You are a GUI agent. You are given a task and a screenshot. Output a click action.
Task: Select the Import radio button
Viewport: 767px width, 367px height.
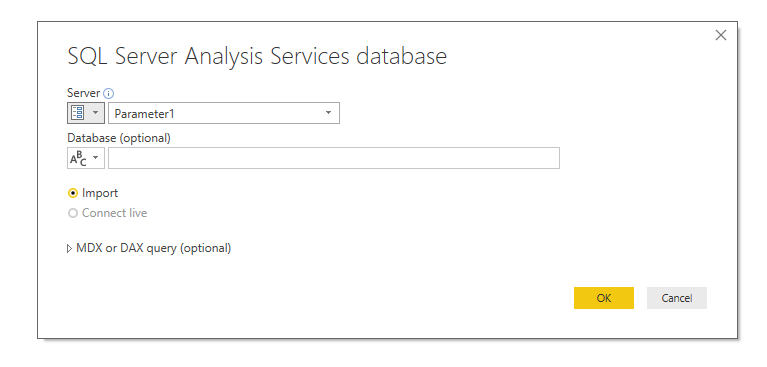coord(73,193)
